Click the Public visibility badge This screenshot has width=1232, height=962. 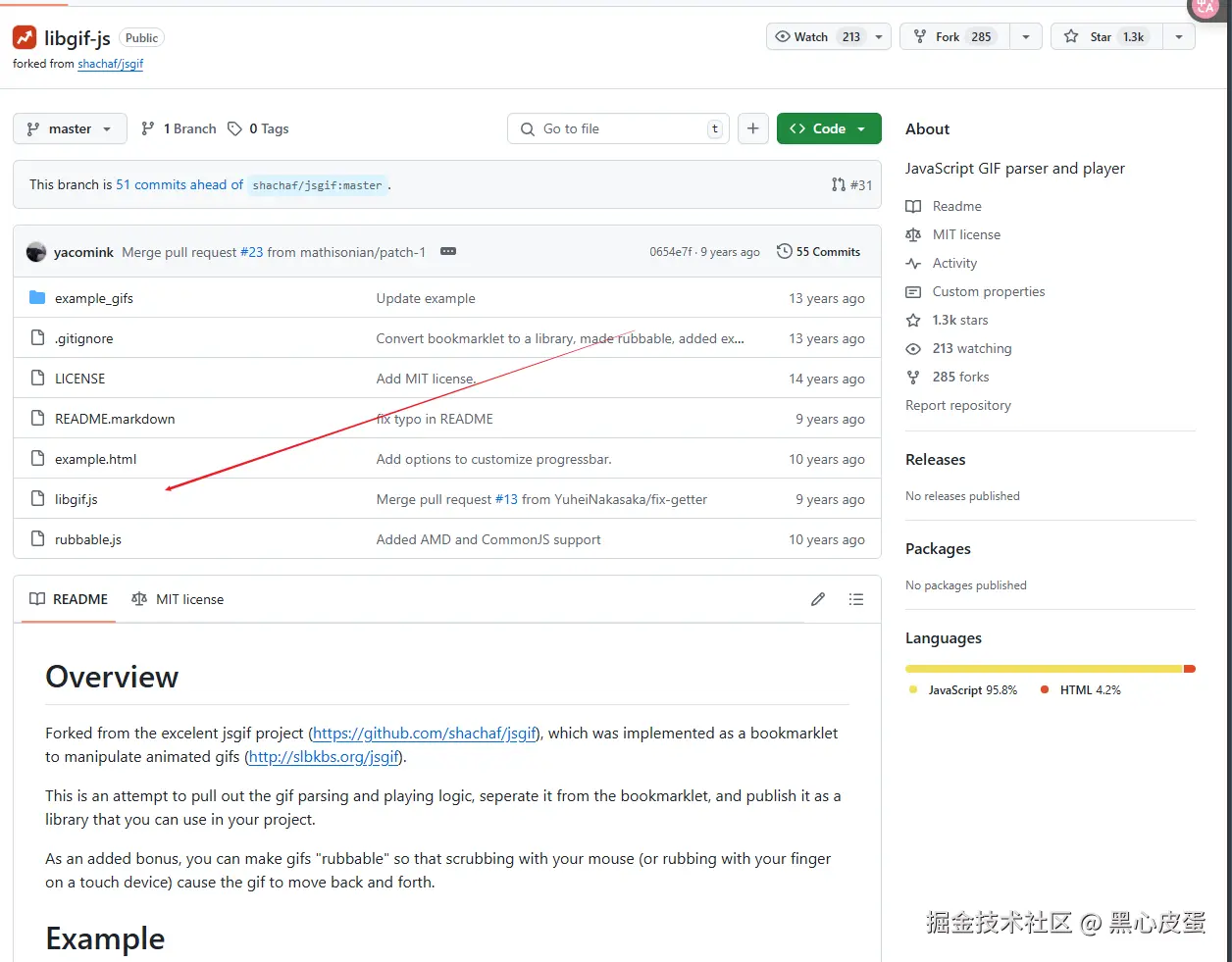click(141, 38)
